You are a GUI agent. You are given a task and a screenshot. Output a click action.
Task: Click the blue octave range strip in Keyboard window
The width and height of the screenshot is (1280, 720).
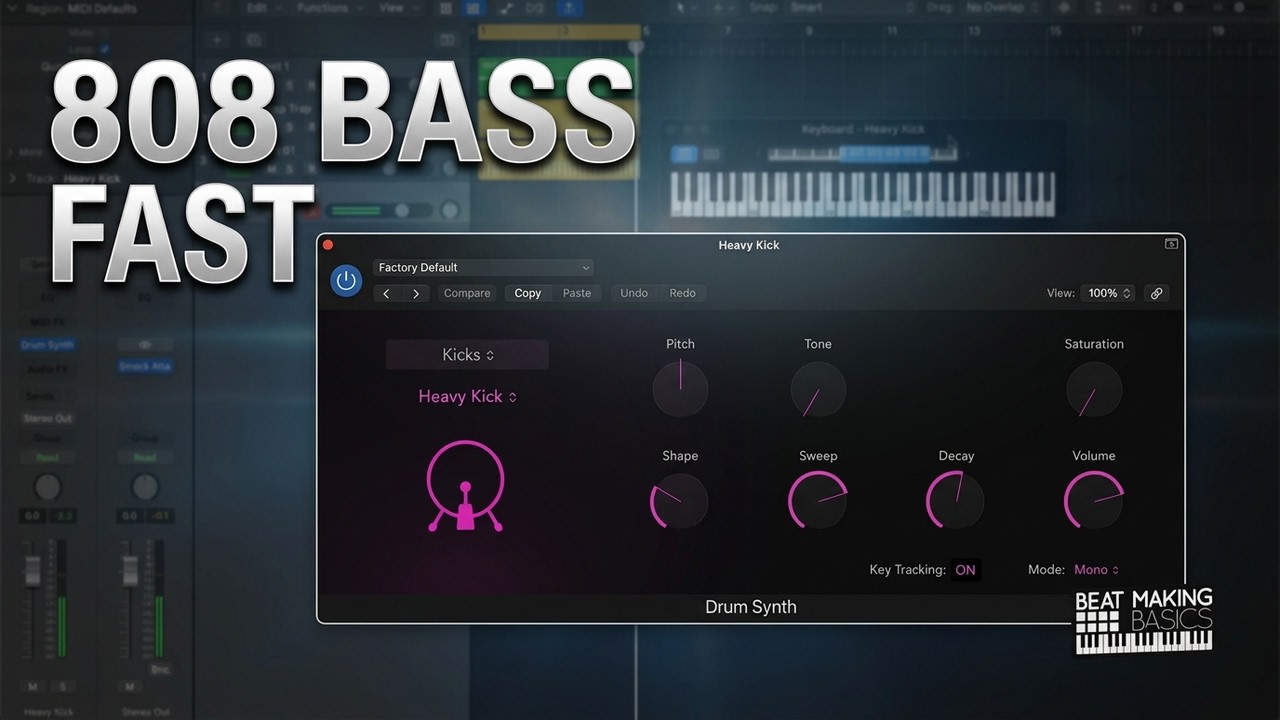point(885,154)
